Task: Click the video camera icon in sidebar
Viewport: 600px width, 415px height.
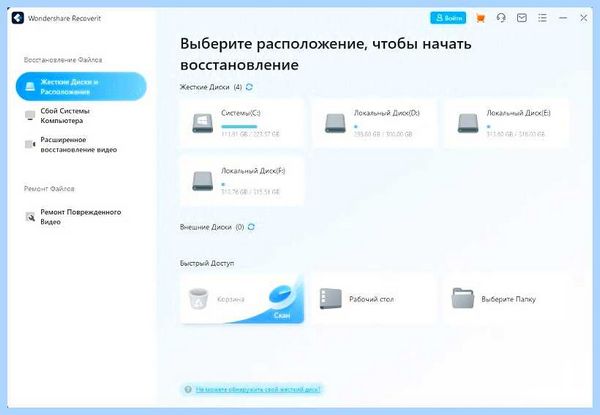Action: pos(30,144)
